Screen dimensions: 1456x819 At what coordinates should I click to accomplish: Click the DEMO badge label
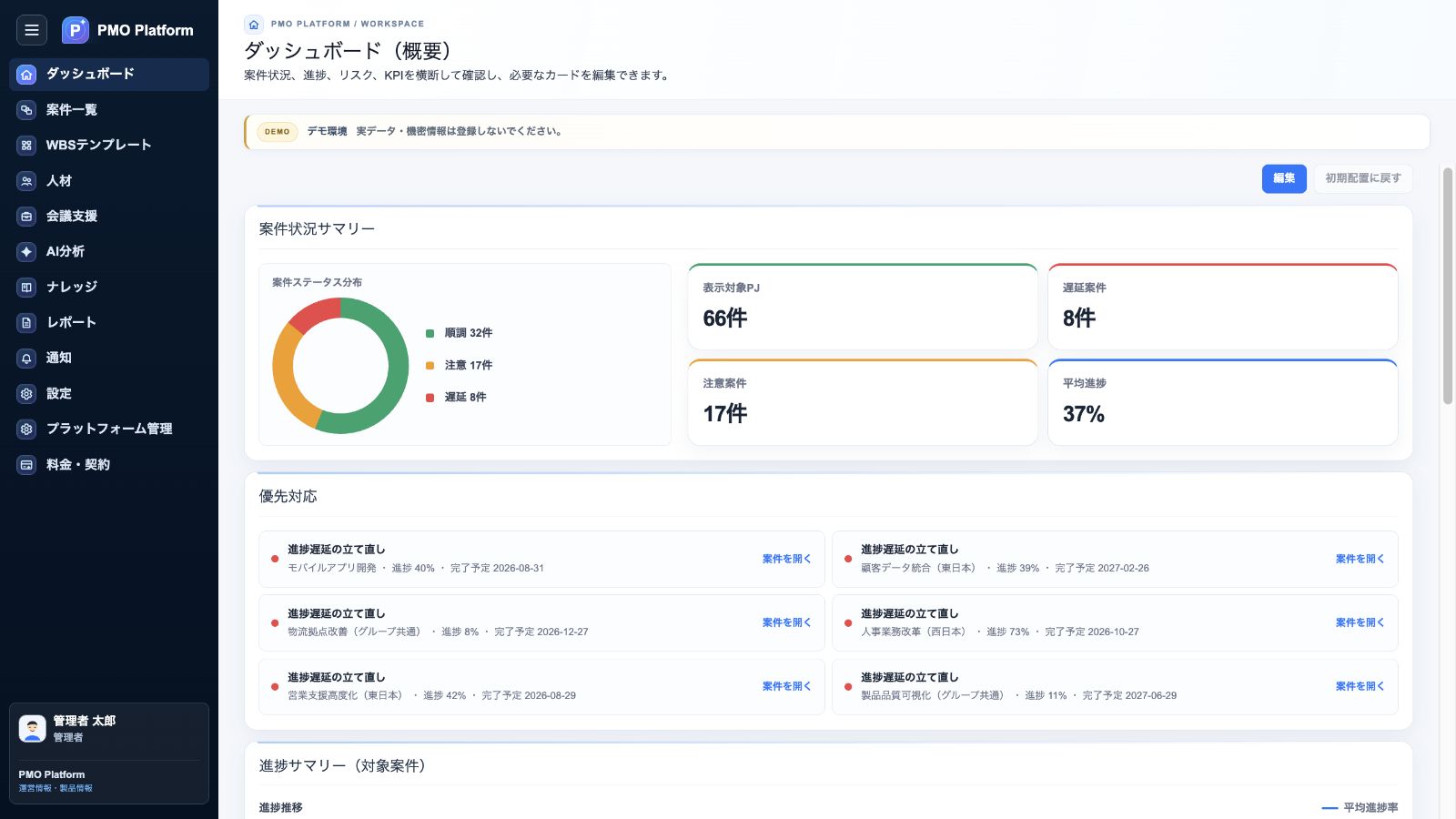click(x=278, y=132)
